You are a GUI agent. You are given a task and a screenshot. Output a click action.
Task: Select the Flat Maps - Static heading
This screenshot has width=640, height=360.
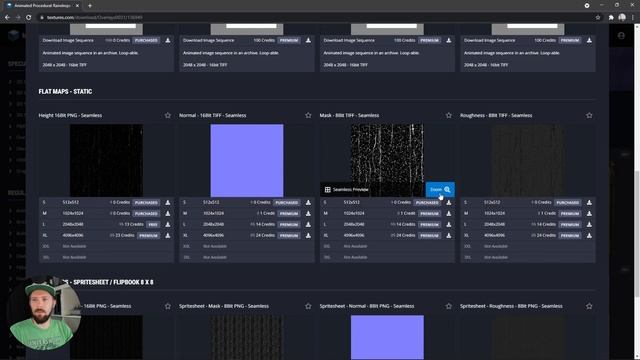tap(65, 91)
